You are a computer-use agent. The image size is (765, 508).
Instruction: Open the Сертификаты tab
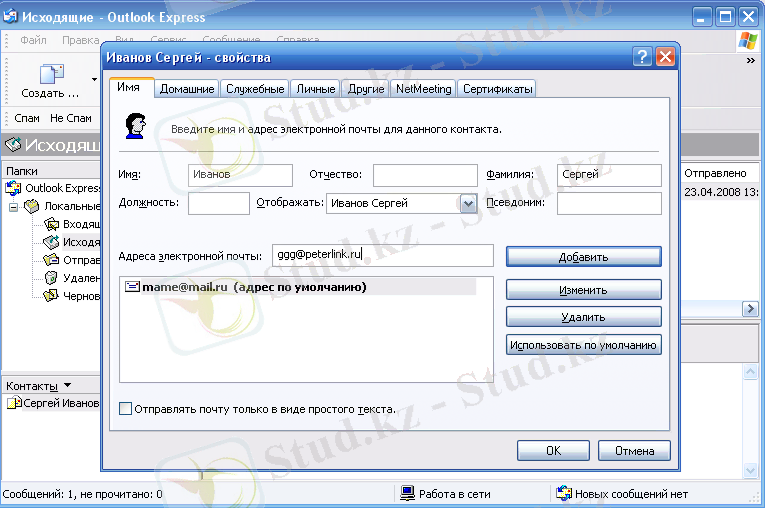[x=497, y=89]
